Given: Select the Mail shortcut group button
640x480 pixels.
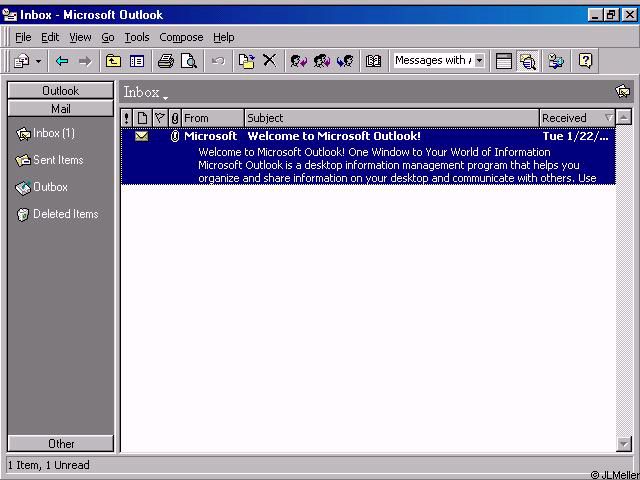Looking at the screenshot, I should [60, 109].
